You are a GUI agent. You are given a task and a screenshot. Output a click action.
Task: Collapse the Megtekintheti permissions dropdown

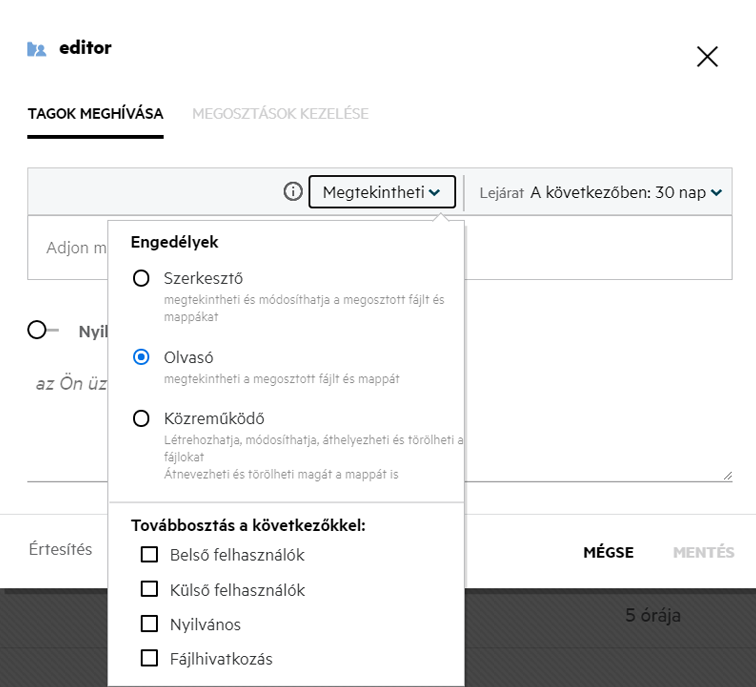tap(382, 192)
